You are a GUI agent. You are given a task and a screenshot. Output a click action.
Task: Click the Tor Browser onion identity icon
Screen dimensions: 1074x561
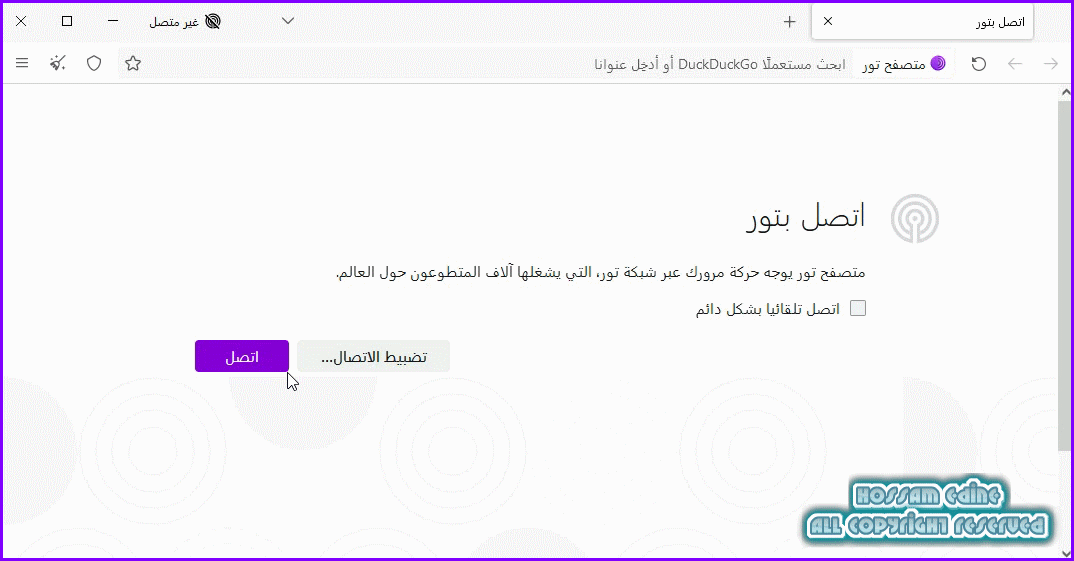click(938, 64)
